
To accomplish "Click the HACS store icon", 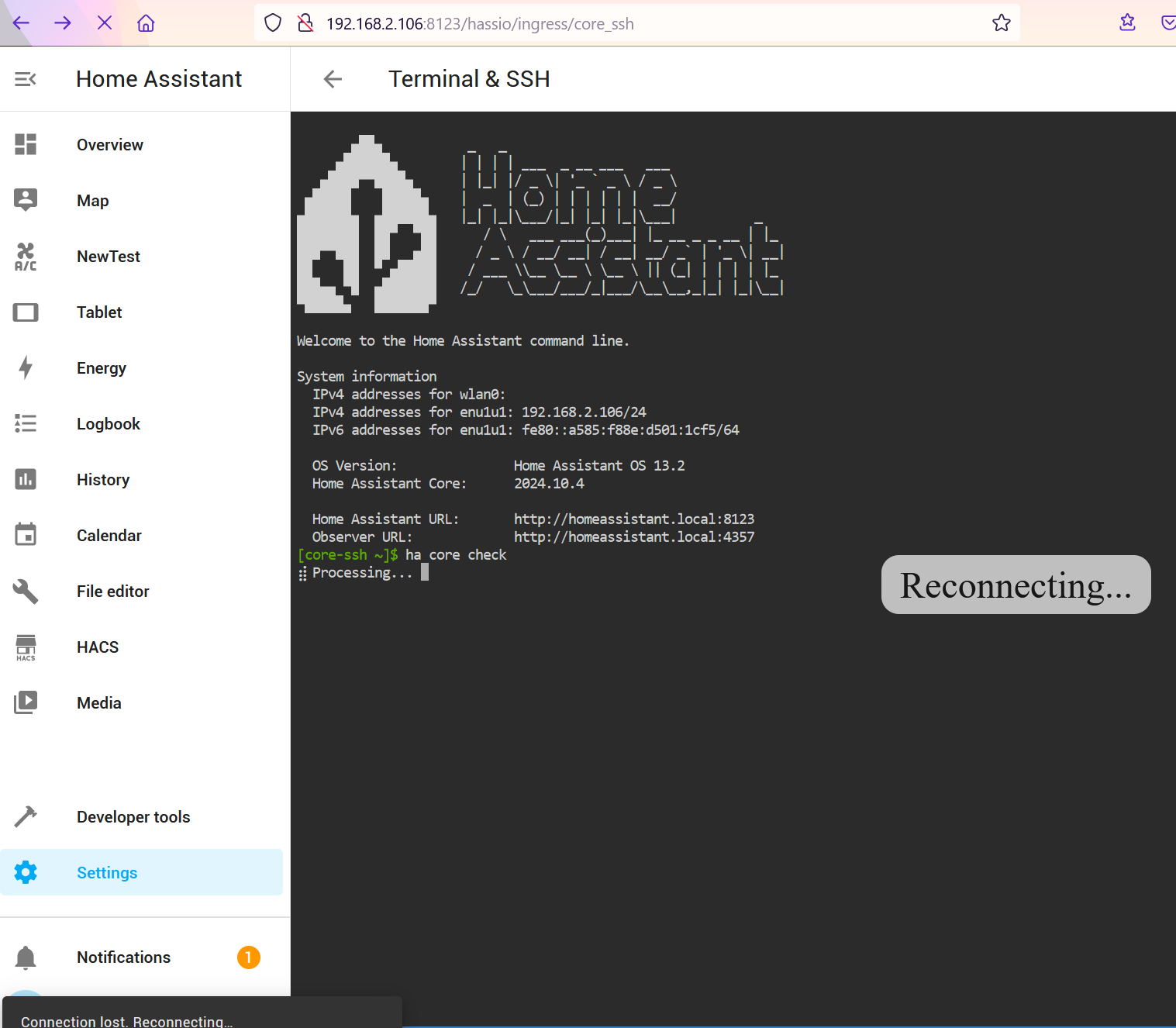I will coord(26,647).
